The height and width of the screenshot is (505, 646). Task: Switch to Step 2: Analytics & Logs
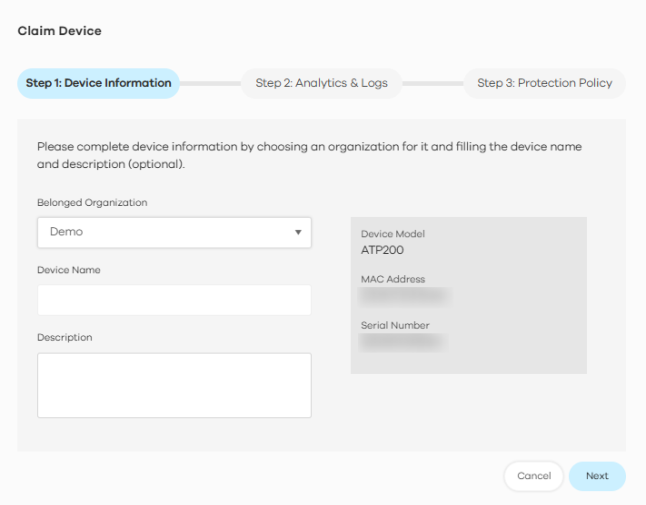click(321, 83)
